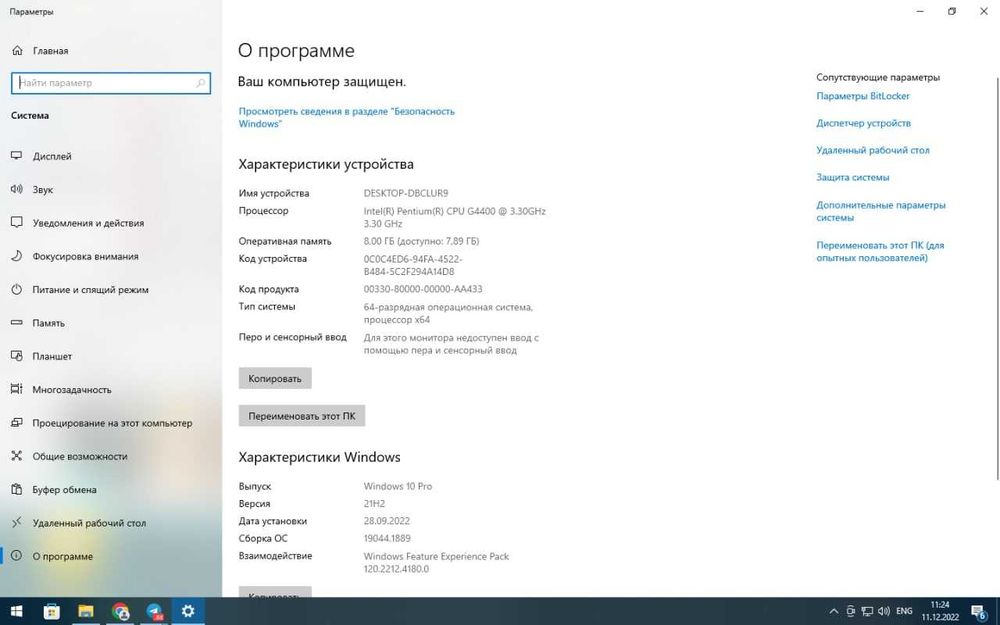The height and width of the screenshot is (625, 1000).
Task: Select product code 00330-80000-00000-AA433
Action: pyautogui.click(x=423, y=289)
